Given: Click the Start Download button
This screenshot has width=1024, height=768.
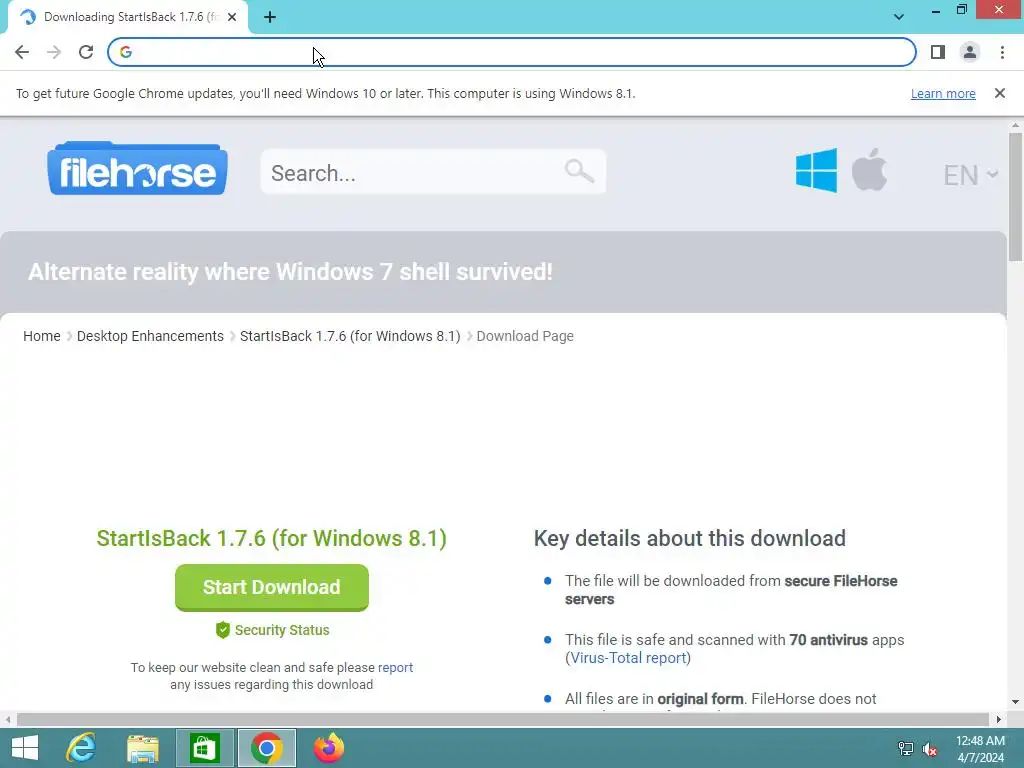Looking at the screenshot, I should click(x=272, y=587).
